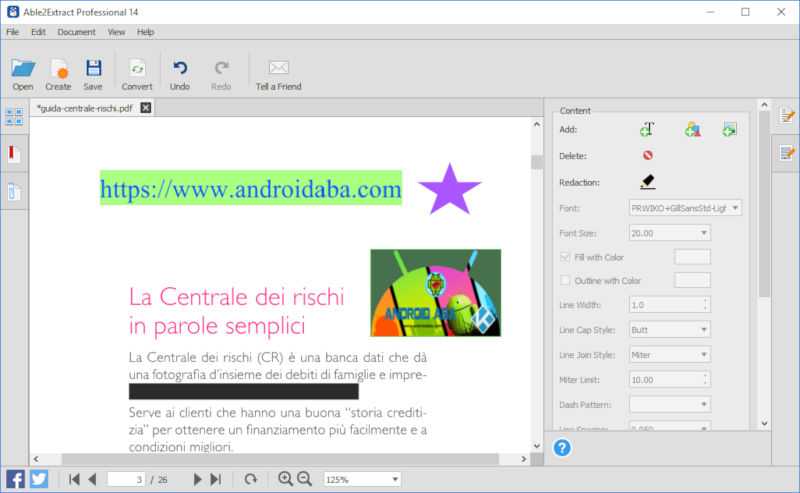Click the Miter Limit stepper field

pos(669,380)
